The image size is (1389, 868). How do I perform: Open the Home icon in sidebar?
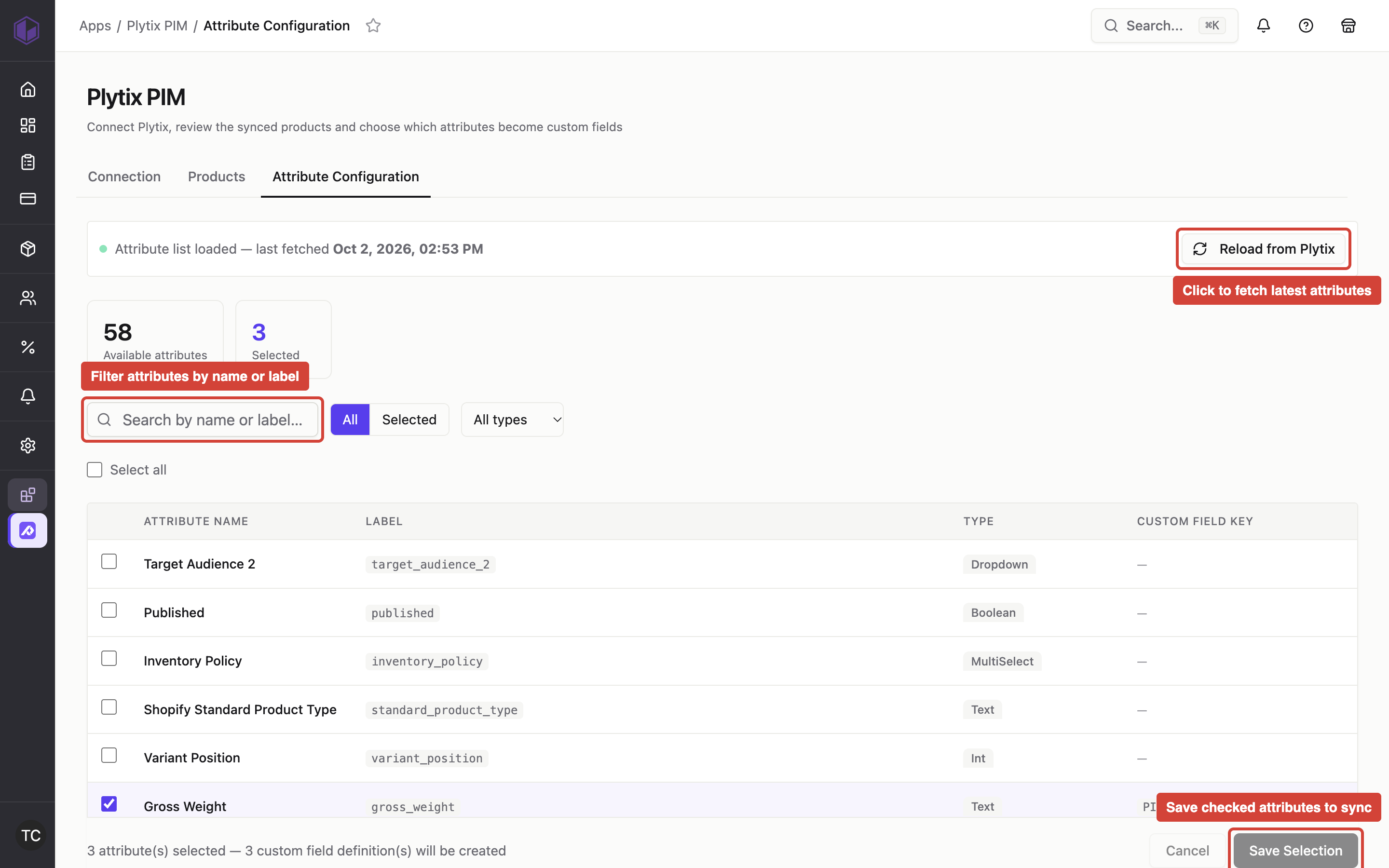[27, 90]
